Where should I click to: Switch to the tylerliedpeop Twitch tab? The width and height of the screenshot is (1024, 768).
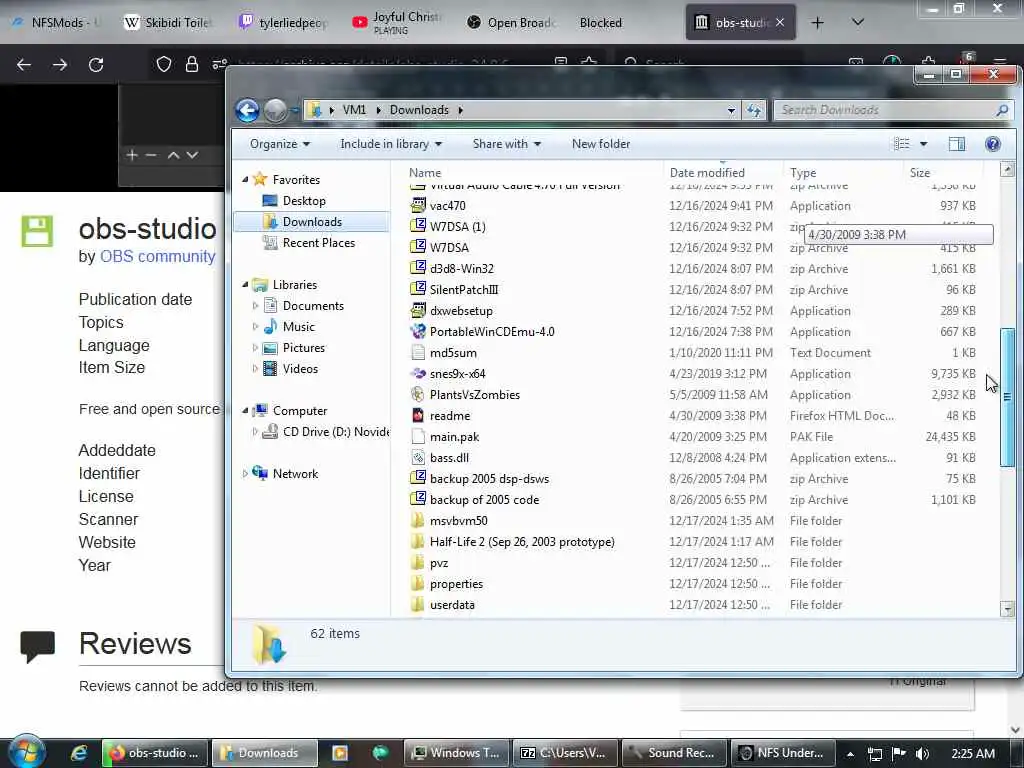[283, 23]
